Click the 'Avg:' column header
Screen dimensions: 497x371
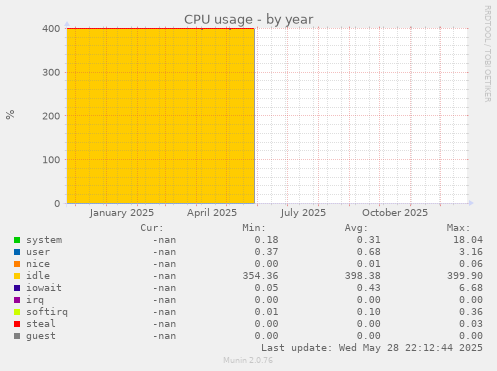point(356,228)
